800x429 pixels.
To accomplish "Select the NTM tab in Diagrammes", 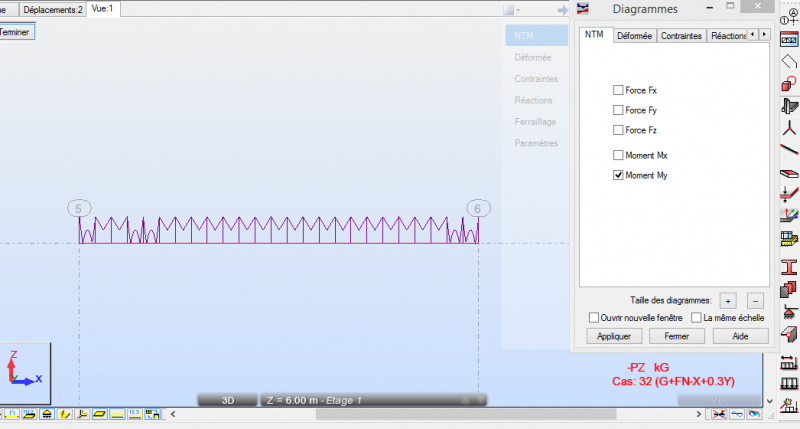I will coord(594,34).
